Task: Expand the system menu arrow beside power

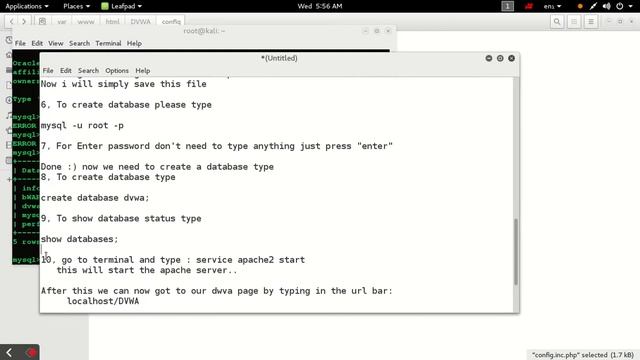Action: click(x=630, y=6)
